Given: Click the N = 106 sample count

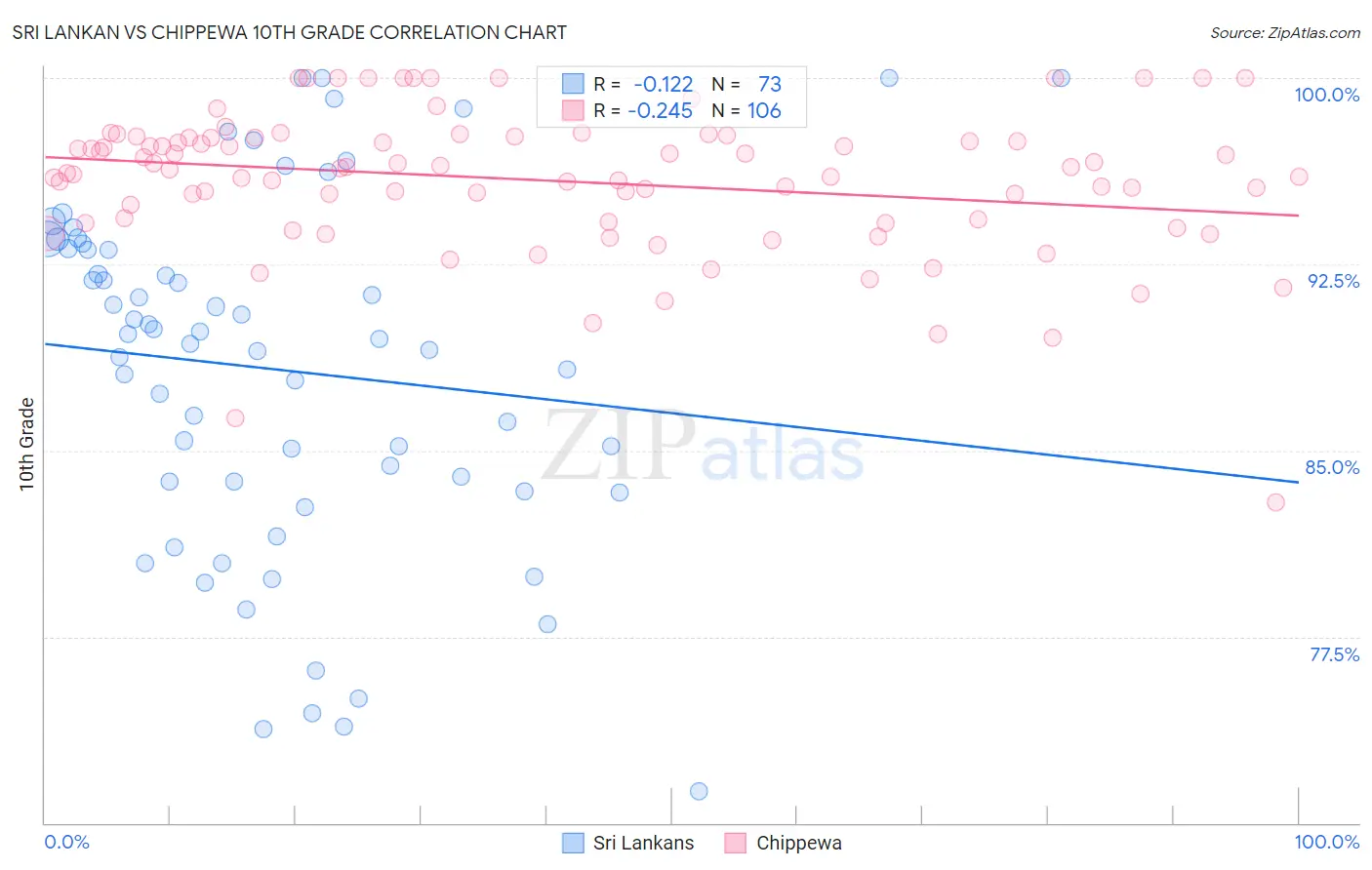Looking at the screenshot, I should point(747,110).
